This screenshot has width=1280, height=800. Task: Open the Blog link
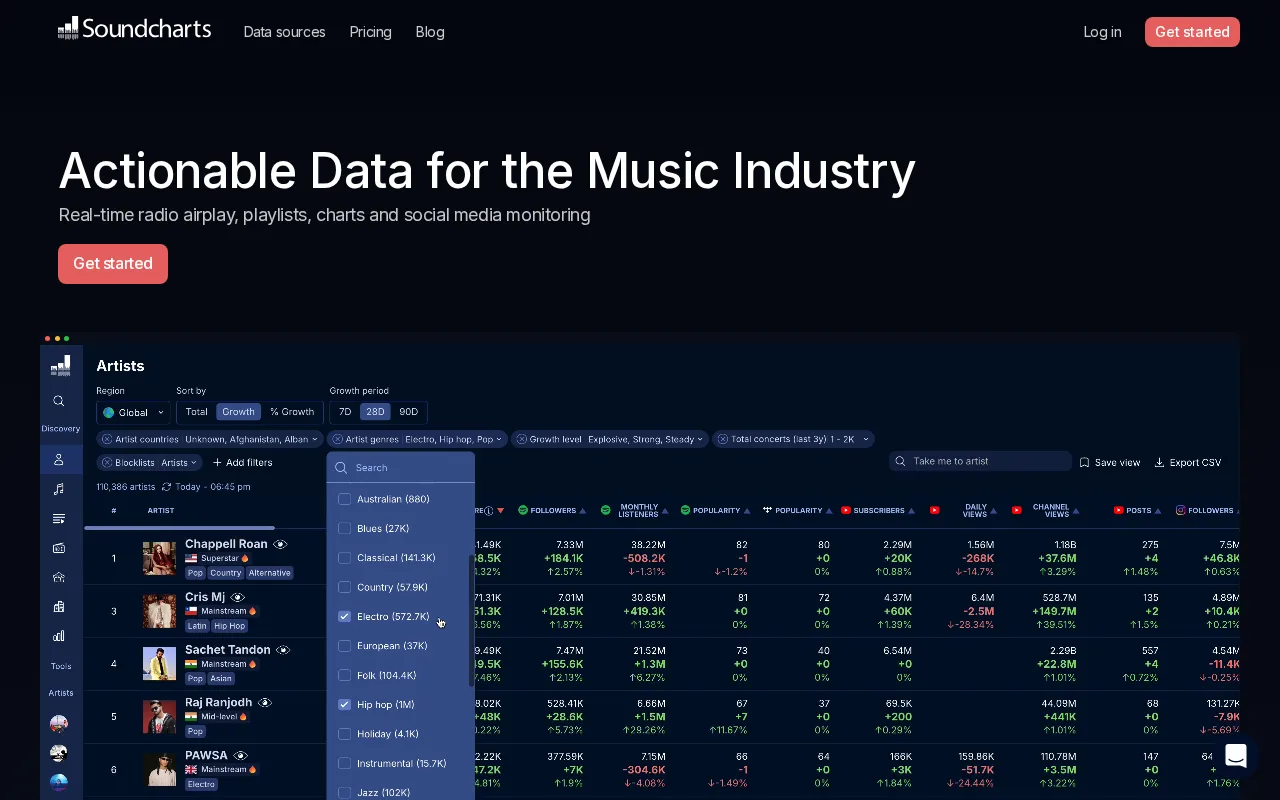430,32
